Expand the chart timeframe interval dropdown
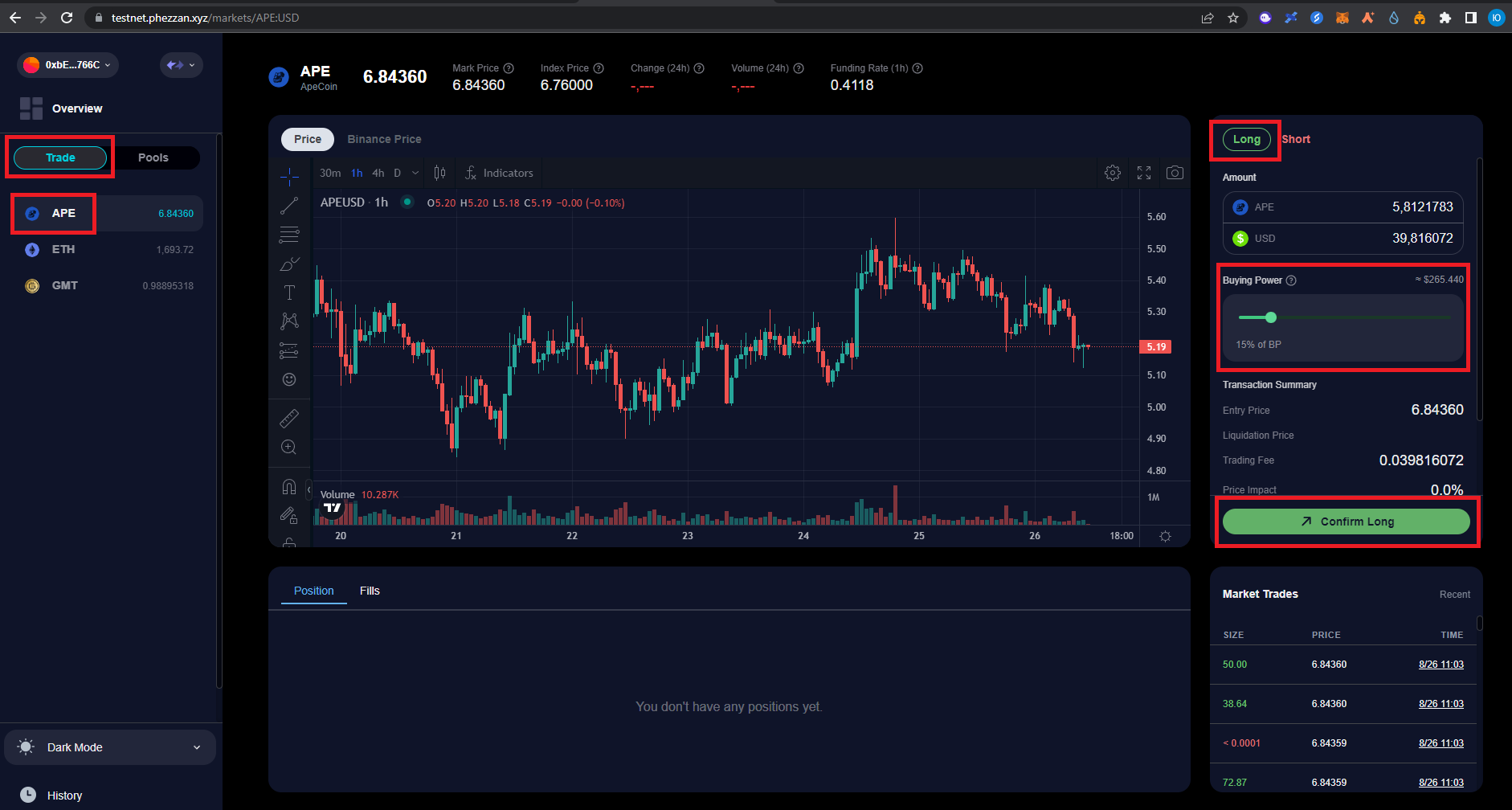1512x810 pixels. [x=415, y=173]
